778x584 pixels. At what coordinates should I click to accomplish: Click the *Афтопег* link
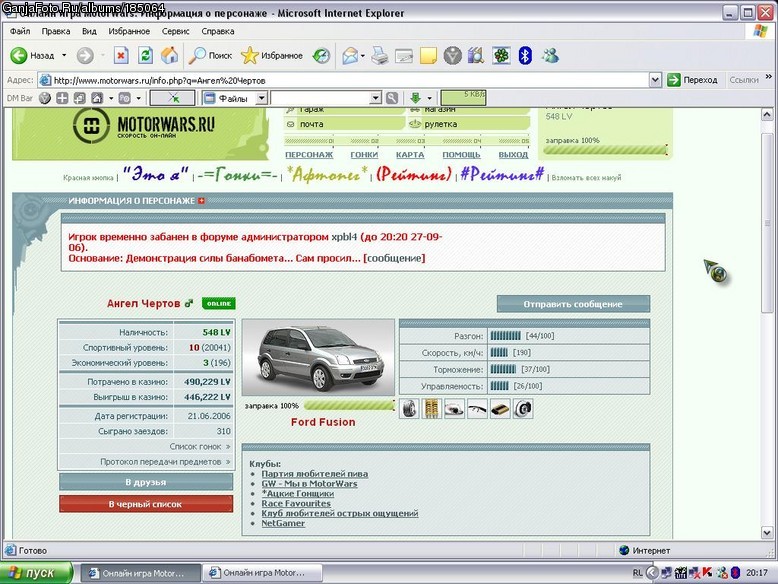tap(327, 175)
